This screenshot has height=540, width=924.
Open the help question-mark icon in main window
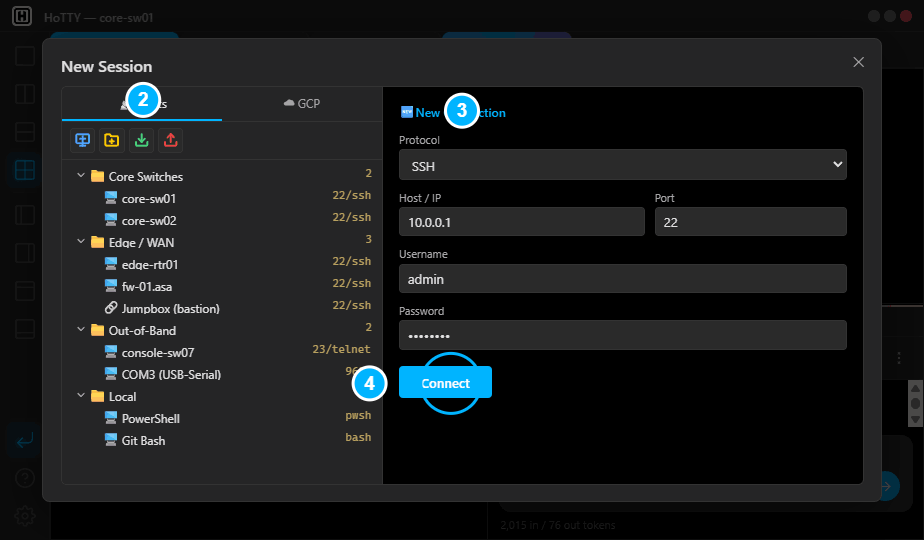25,478
